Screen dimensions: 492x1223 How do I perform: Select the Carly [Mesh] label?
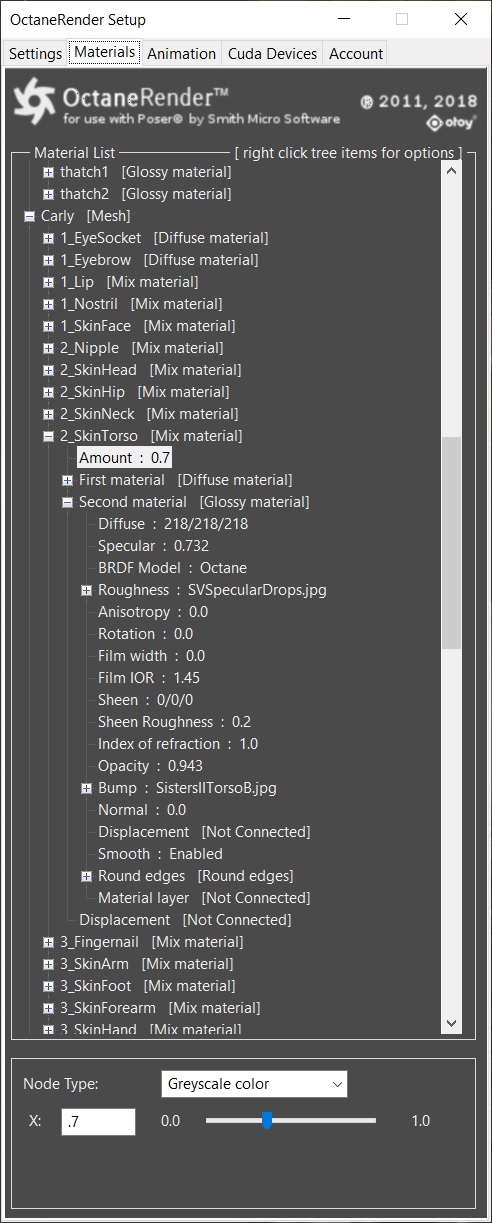click(x=86, y=216)
